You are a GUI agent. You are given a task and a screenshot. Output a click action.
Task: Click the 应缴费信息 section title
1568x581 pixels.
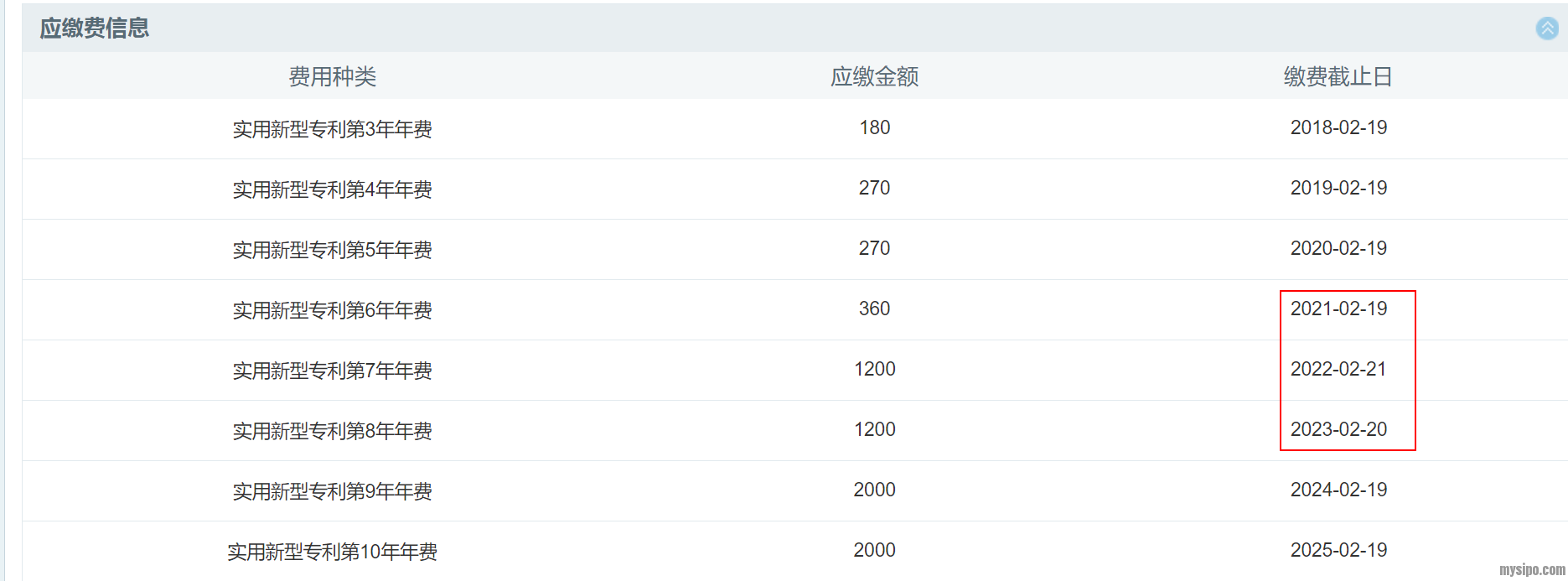click(x=95, y=29)
